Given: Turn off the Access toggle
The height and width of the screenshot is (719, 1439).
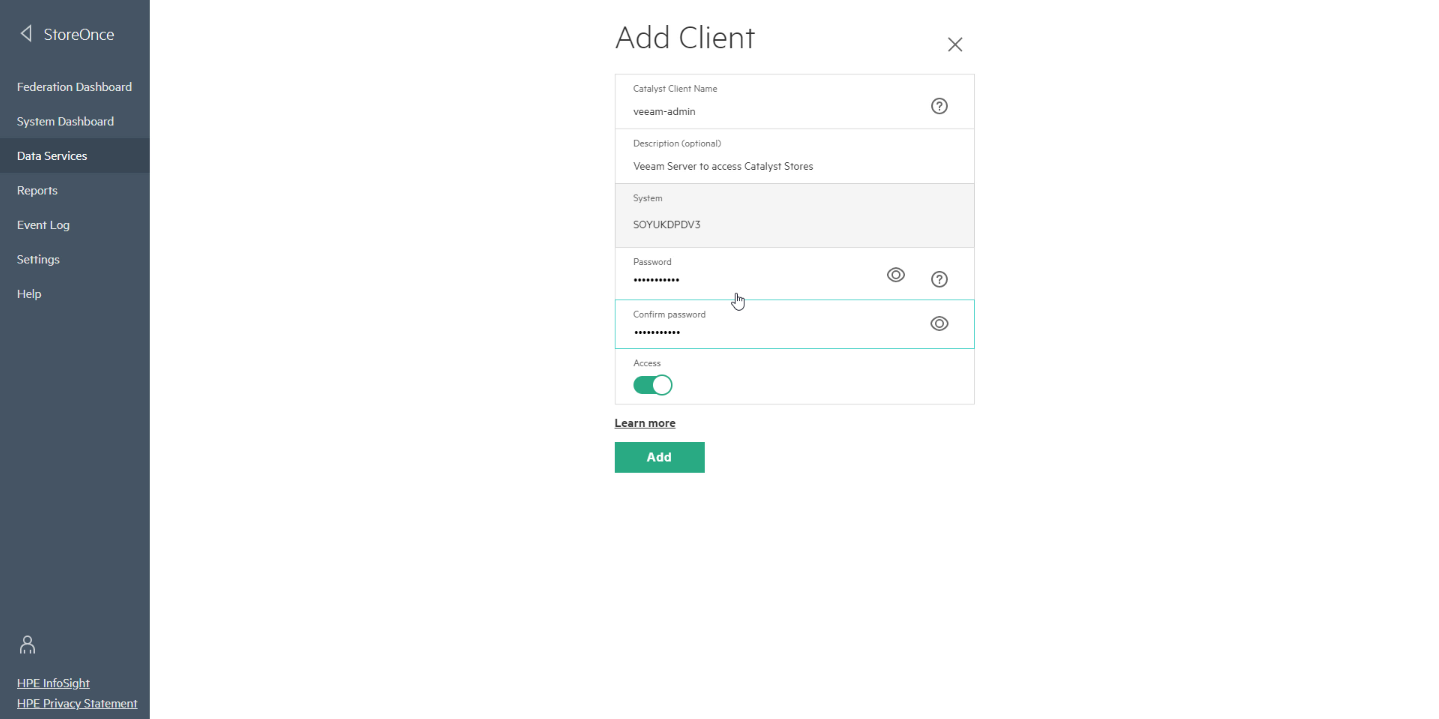Looking at the screenshot, I should (653, 385).
